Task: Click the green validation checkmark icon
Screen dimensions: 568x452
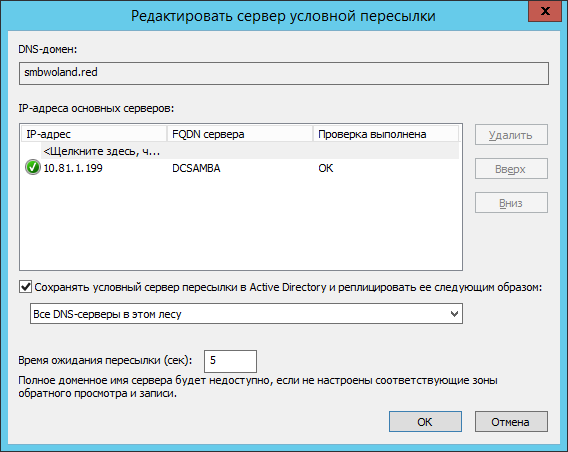Action: pyautogui.click(x=33, y=168)
